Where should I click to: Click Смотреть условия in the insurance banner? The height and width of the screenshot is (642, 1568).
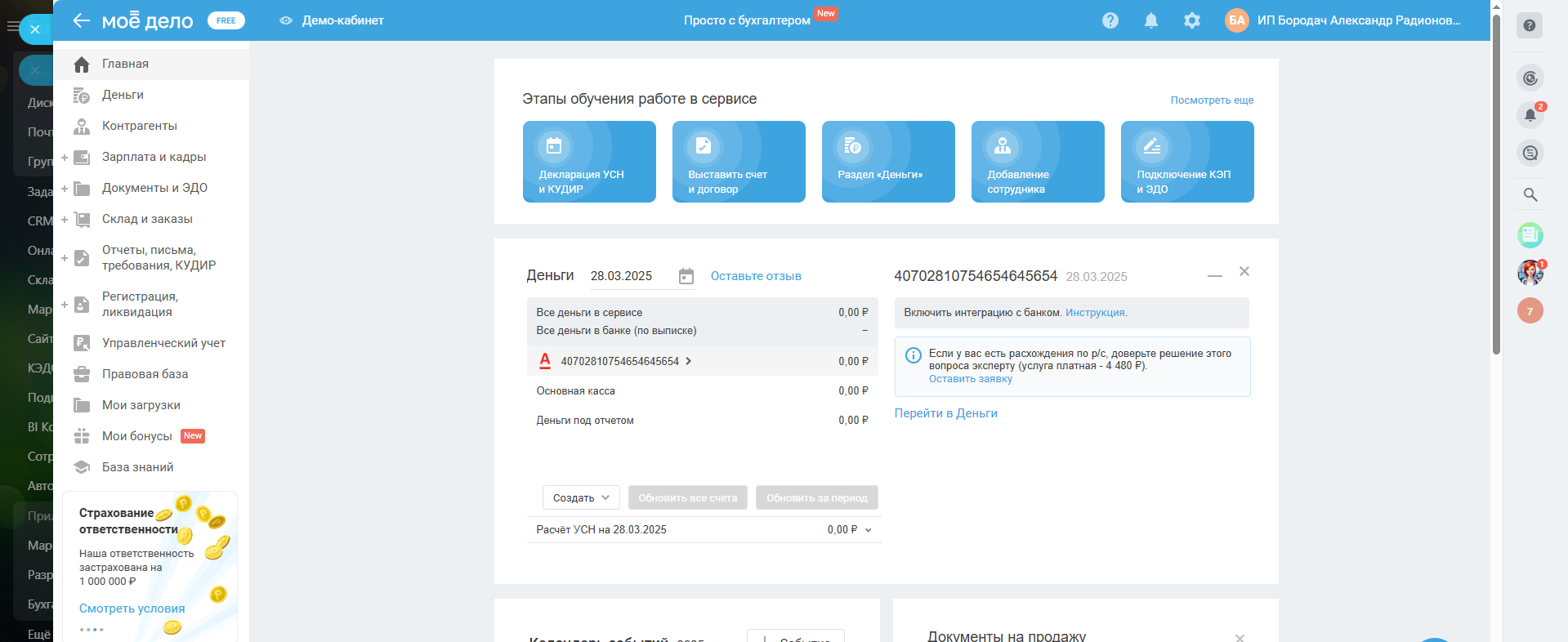(x=132, y=609)
